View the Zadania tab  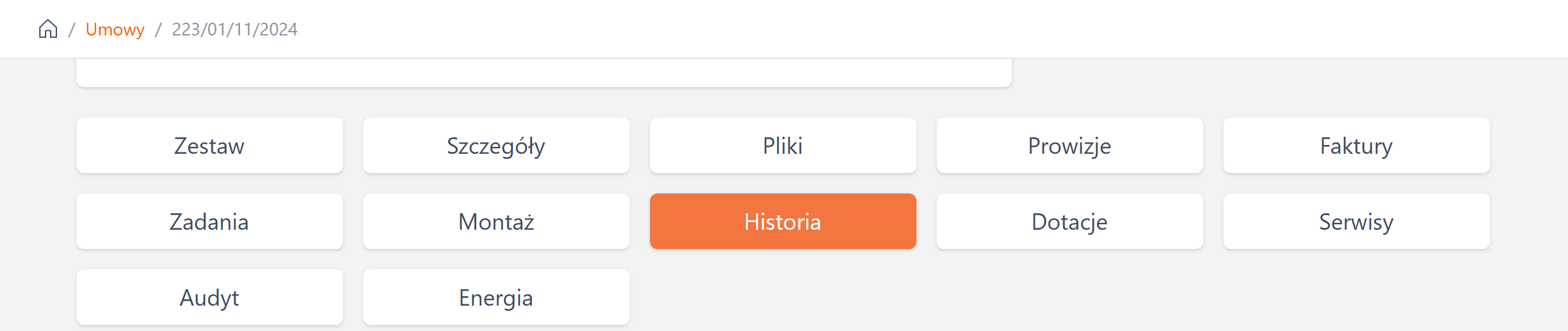click(209, 222)
